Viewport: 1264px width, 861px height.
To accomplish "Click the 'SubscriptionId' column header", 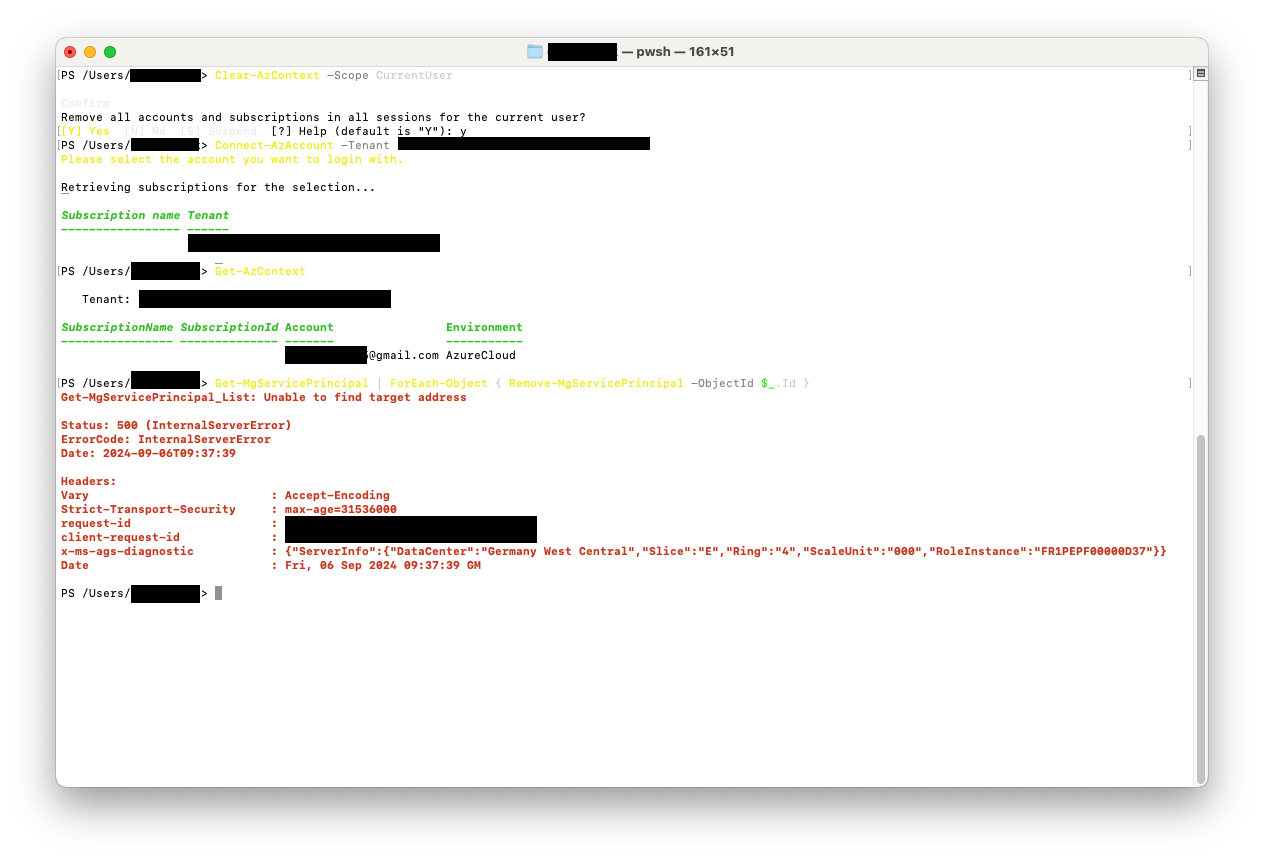I will (x=229, y=328).
